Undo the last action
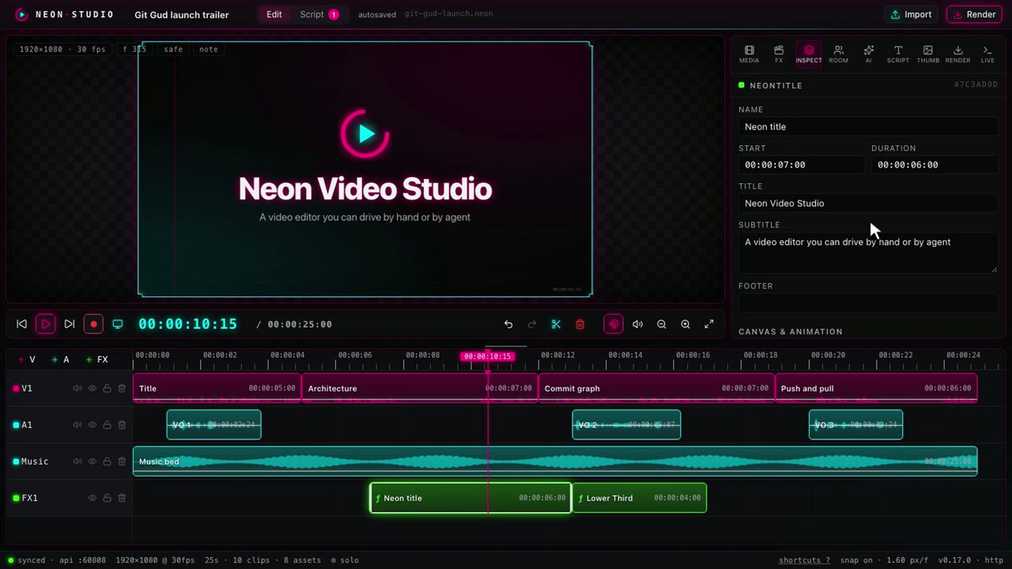The width and height of the screenshot is (1012, 569). click(x=509, y=324)
